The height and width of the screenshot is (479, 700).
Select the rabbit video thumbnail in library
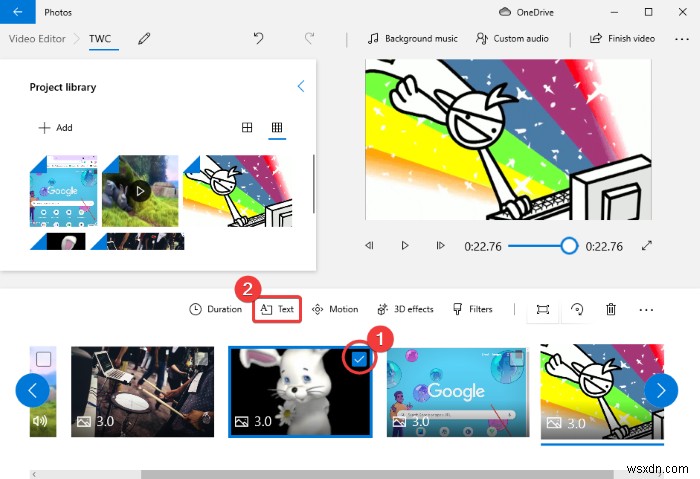pyautogui.click(x=140, y=191)
